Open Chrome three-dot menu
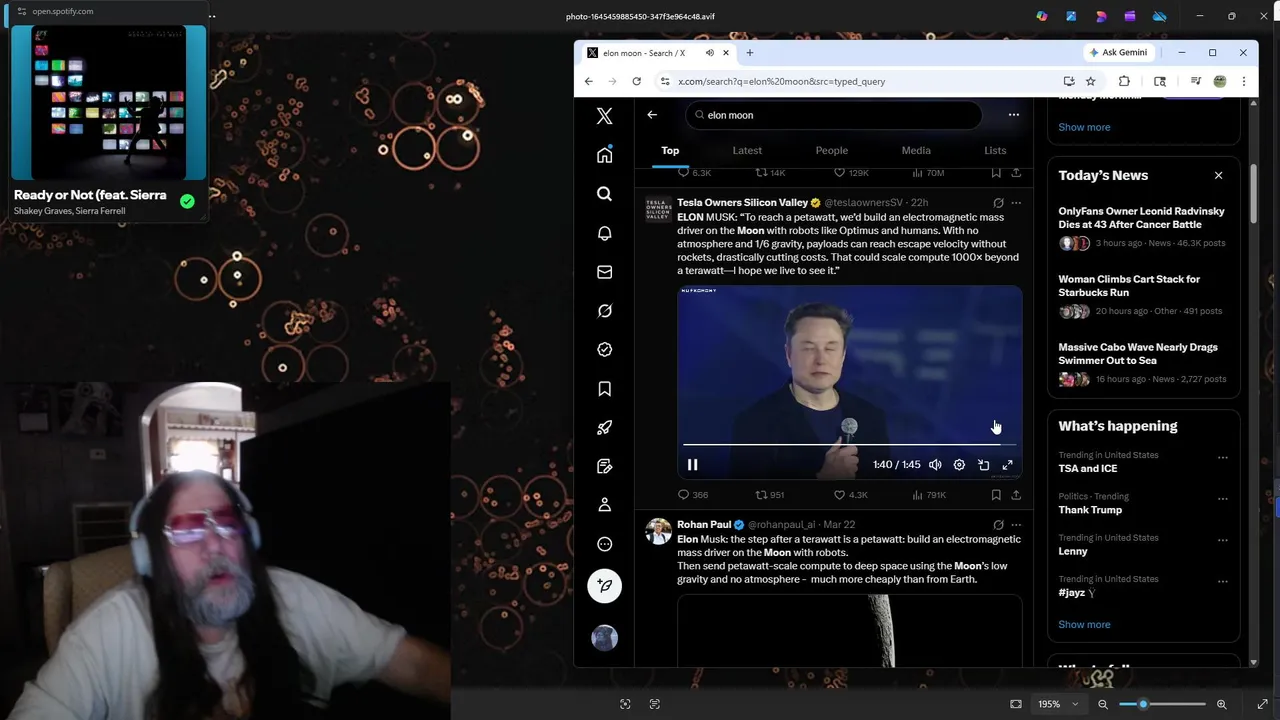 [1243, 82]
